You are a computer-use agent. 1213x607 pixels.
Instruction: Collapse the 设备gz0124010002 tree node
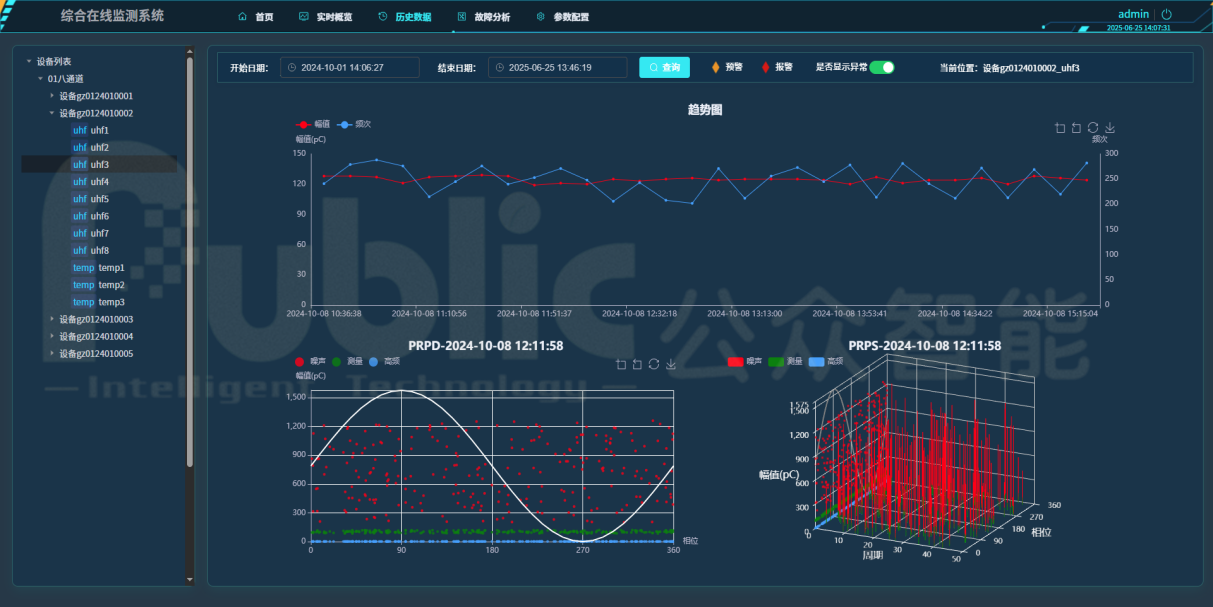tap(52, 113)
